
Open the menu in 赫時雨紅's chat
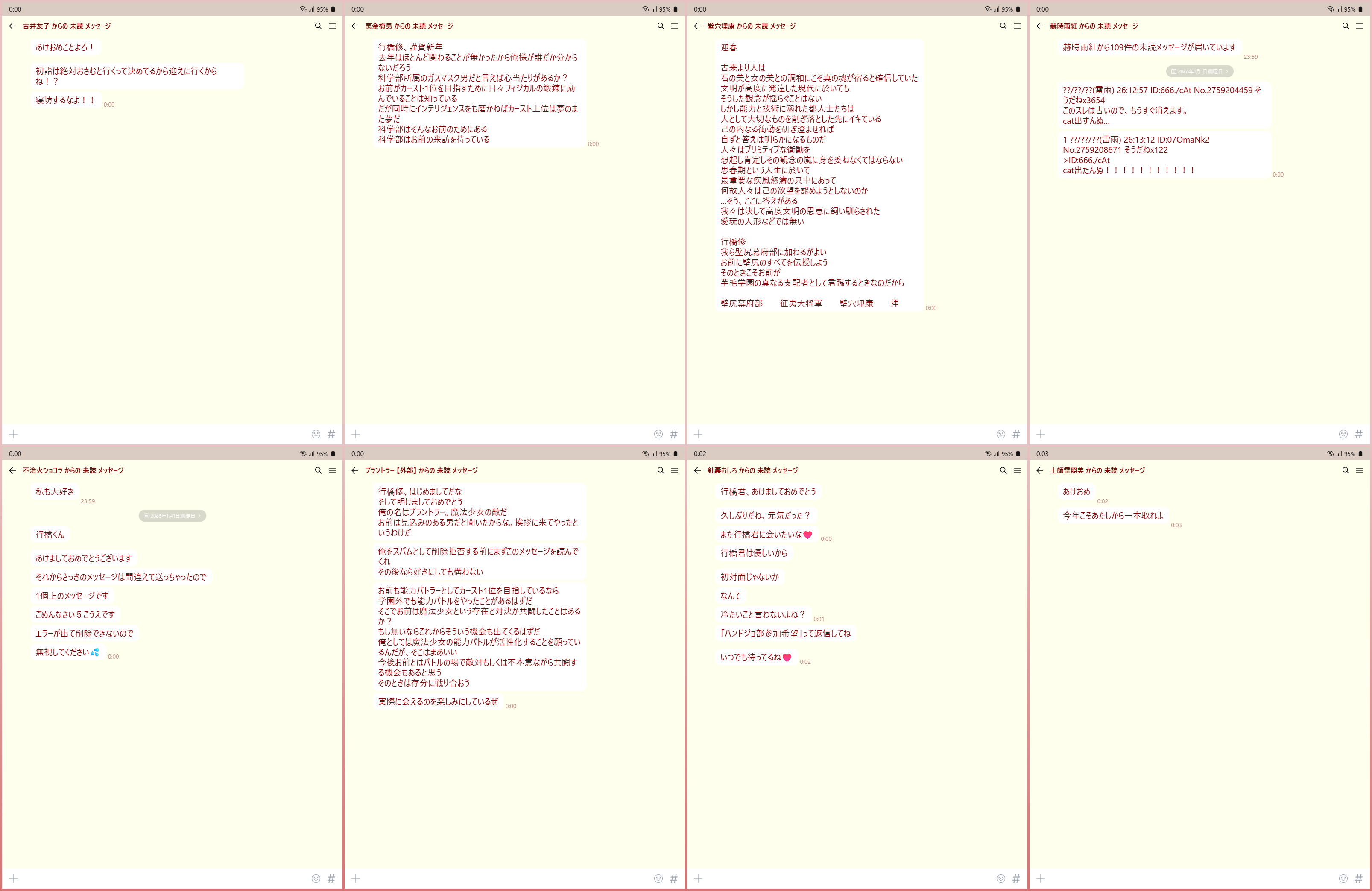[1359, 26]
